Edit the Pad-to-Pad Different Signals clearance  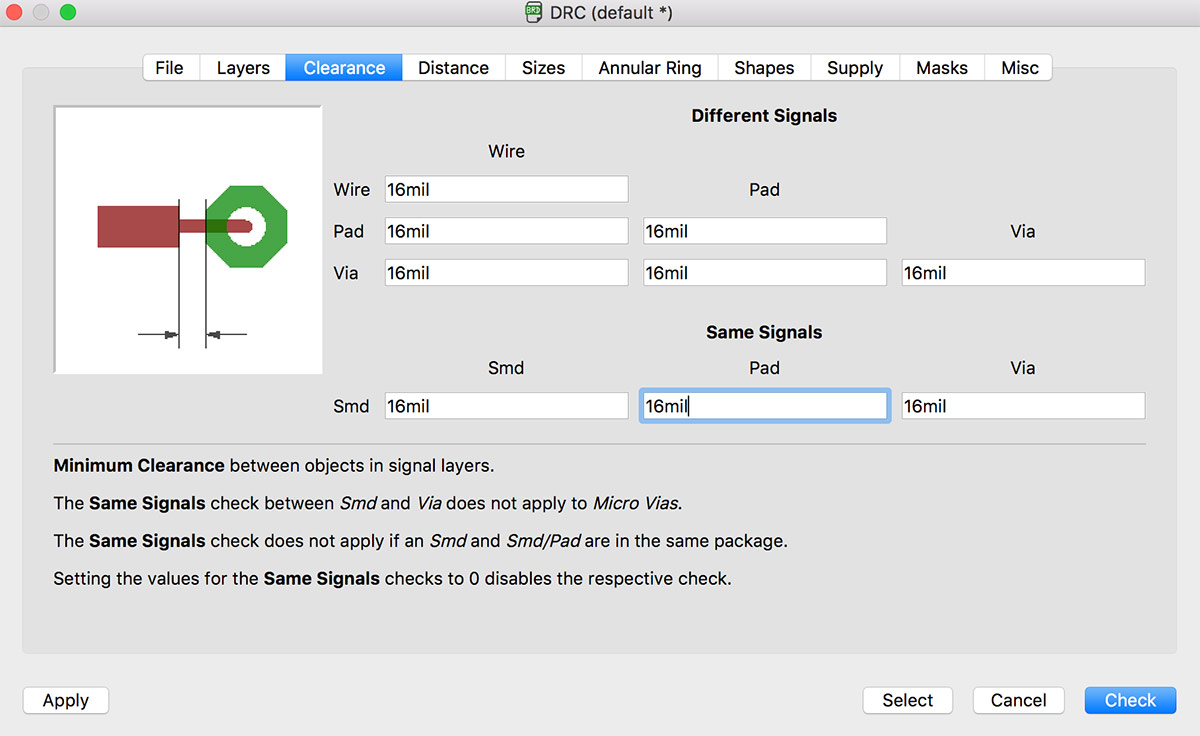click(x=764, y=230)
